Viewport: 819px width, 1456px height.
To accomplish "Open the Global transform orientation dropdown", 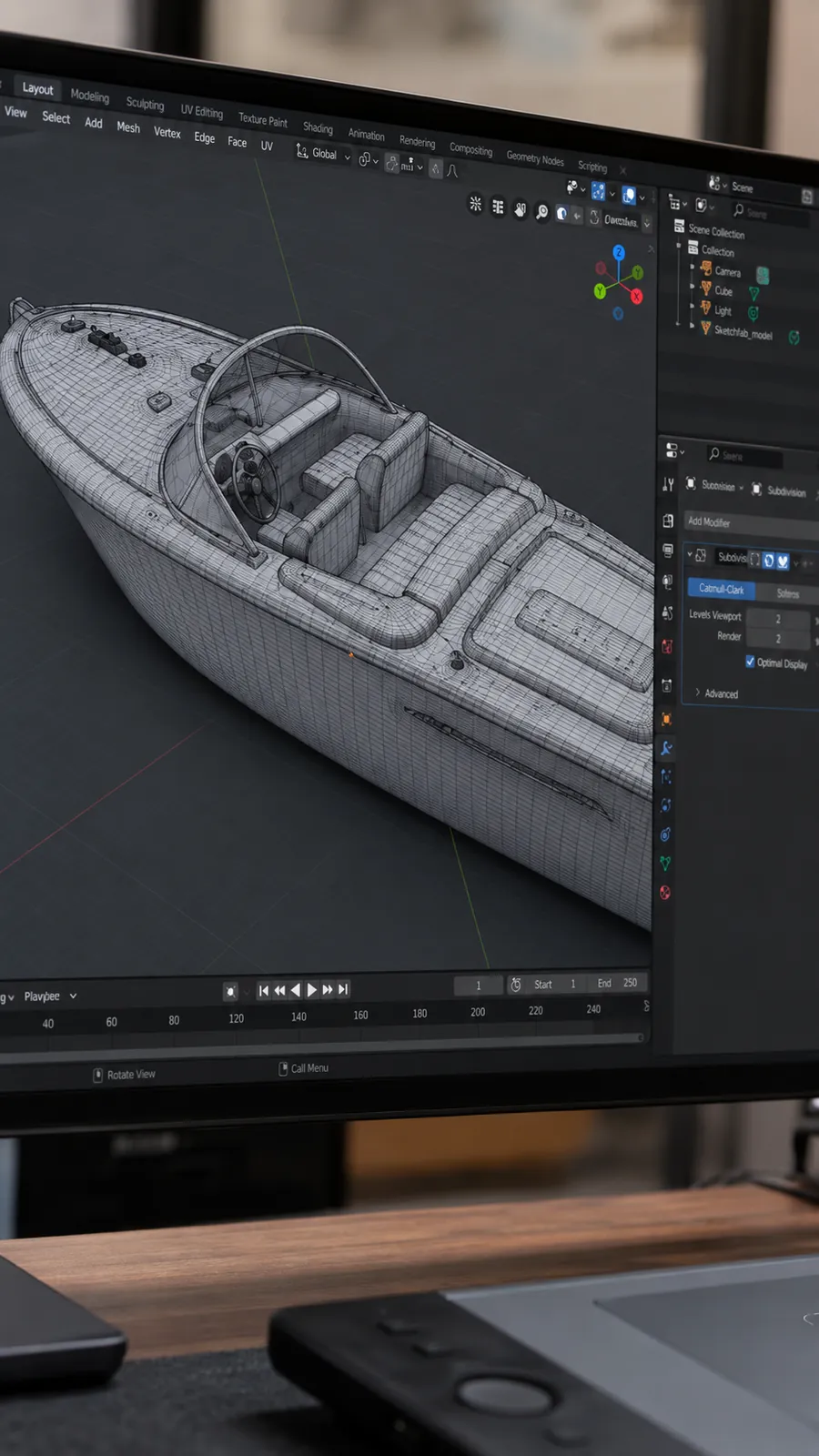I will pyautogui.click(x=323, y=154).
